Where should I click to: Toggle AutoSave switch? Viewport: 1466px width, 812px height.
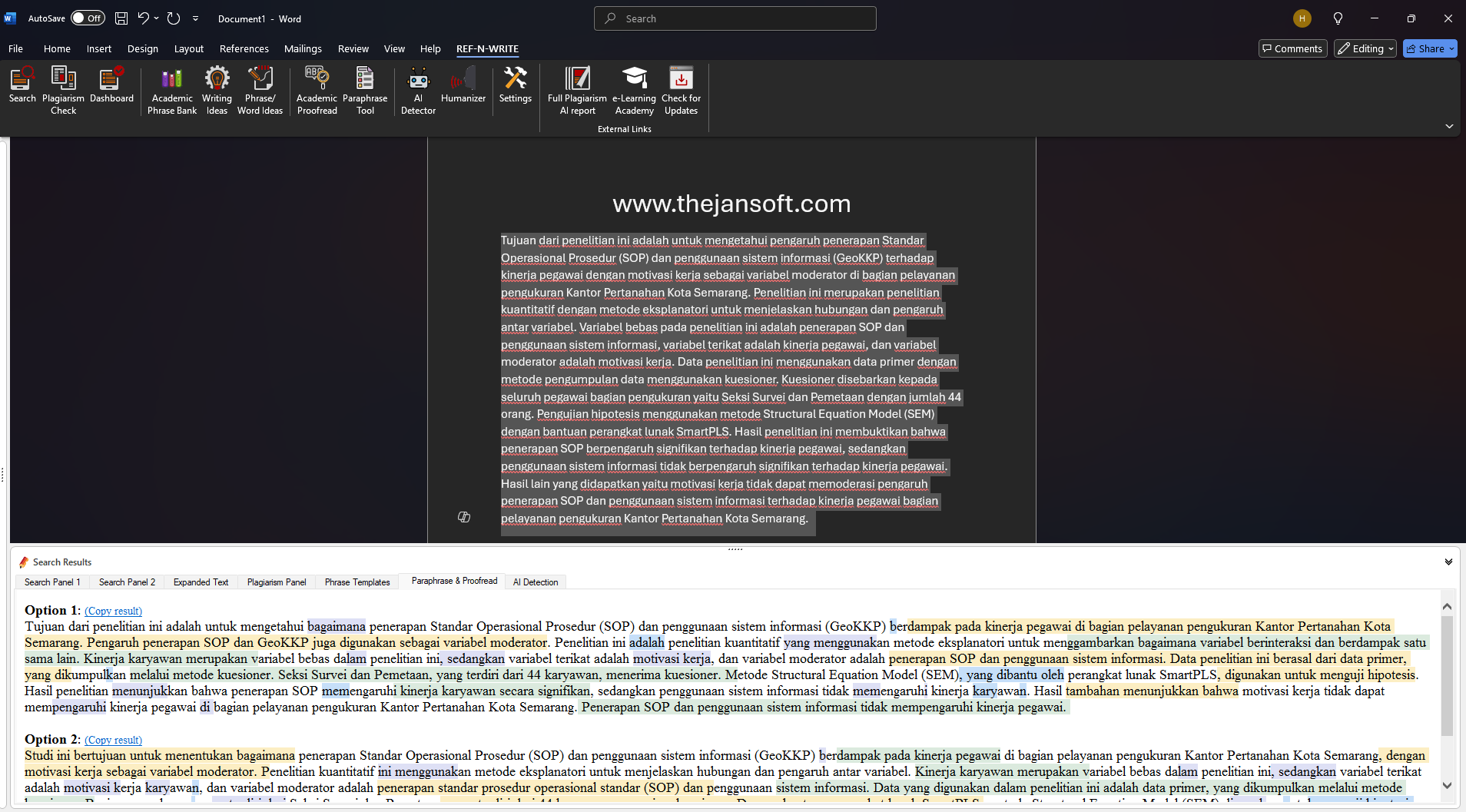click(88, 18)
